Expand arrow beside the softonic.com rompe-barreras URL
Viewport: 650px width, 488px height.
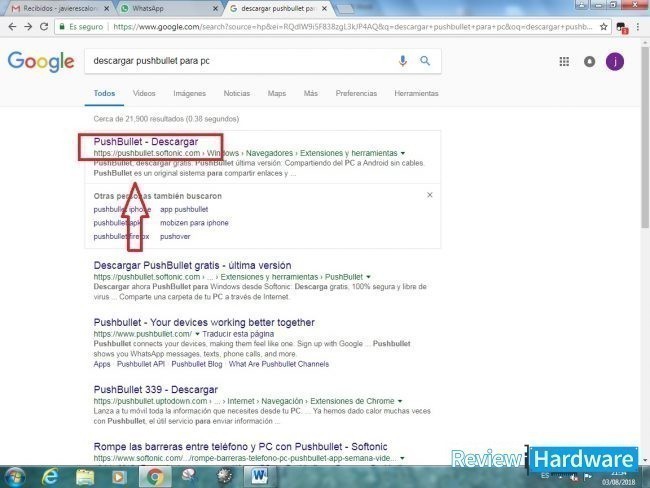[x=402, y=459]
